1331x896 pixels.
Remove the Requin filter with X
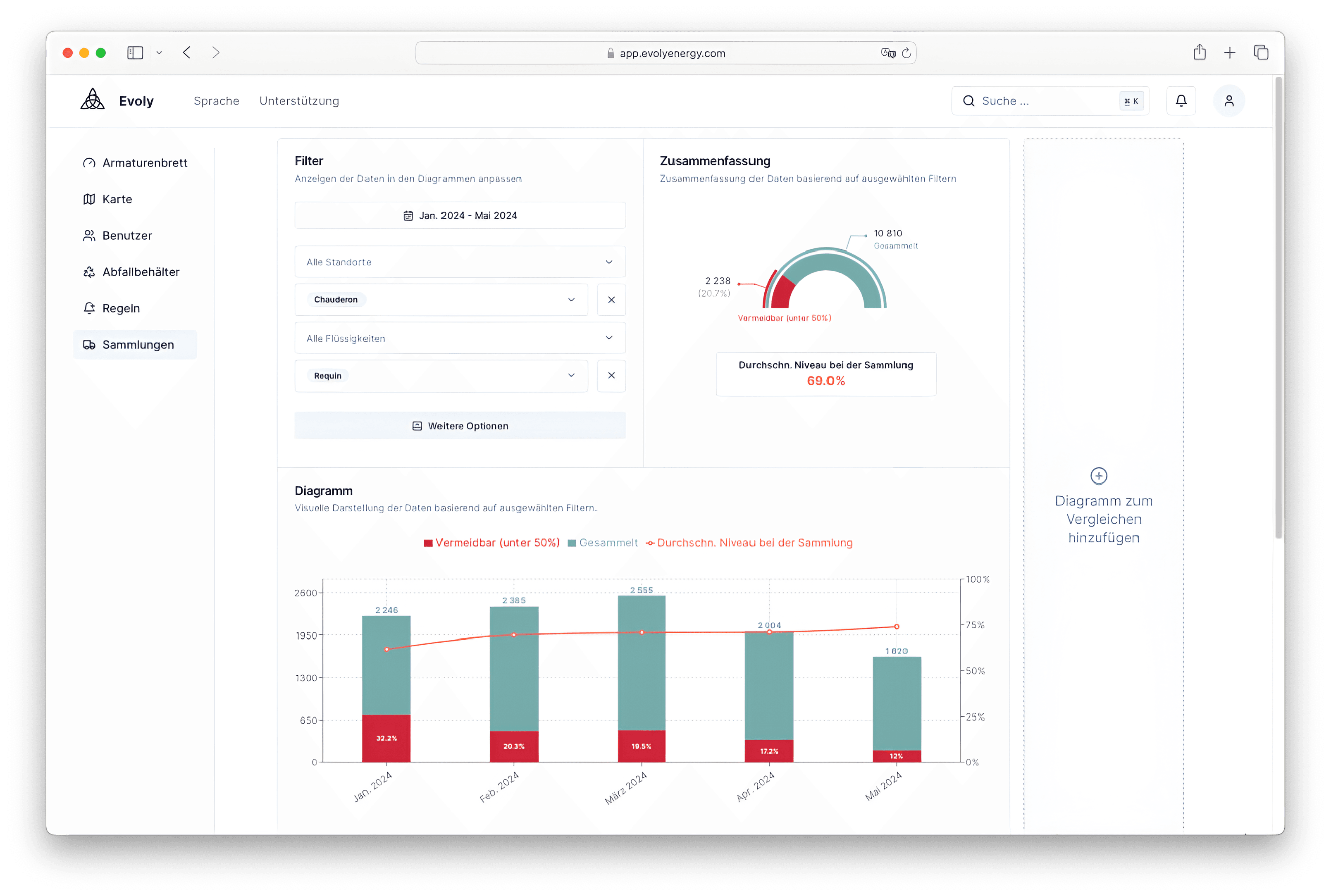(x=611, y=375)
